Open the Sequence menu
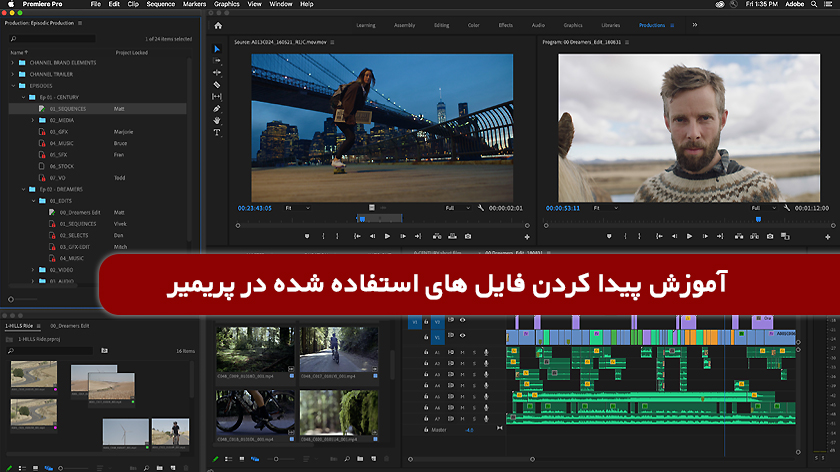840x472 pixels. click(x=161, y=4)
